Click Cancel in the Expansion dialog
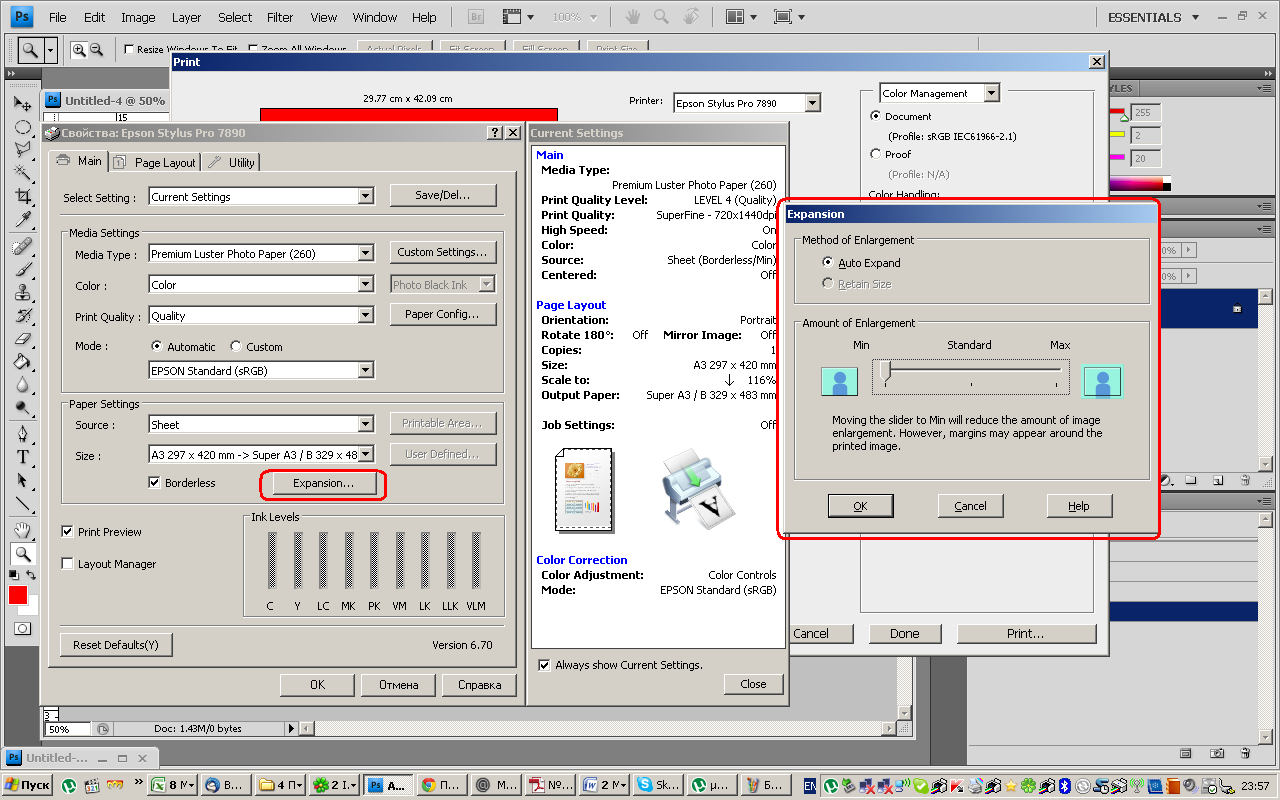The height and width of the screenshot is (800, 1280). 970,506
